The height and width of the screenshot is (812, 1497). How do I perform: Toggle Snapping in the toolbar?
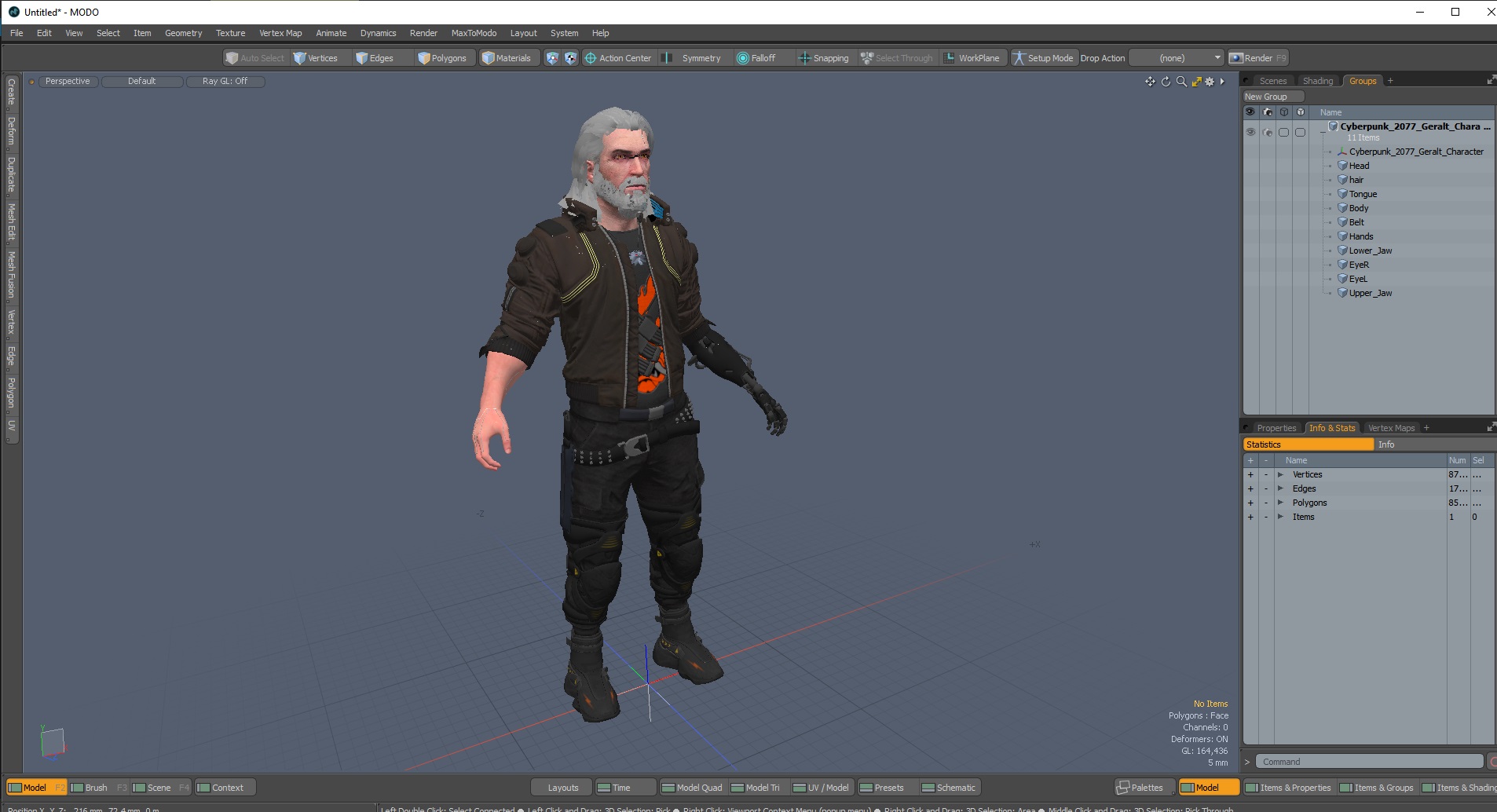(x=824, y=58)
